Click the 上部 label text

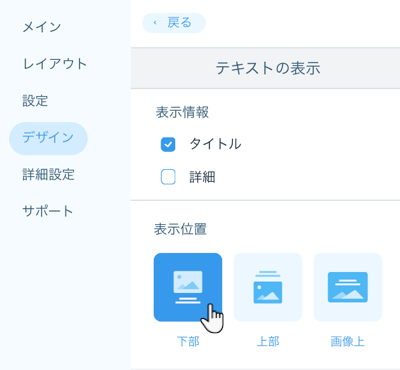(268, 341)
